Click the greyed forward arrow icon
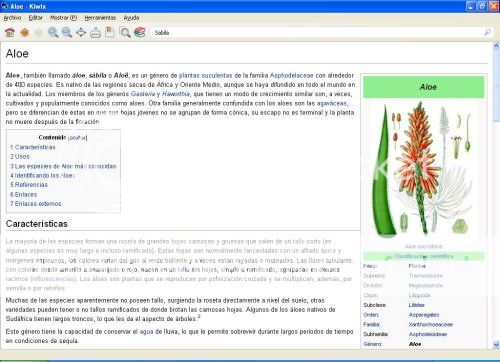The height and width of the screenshot is (362, 500). coord(39,32)
